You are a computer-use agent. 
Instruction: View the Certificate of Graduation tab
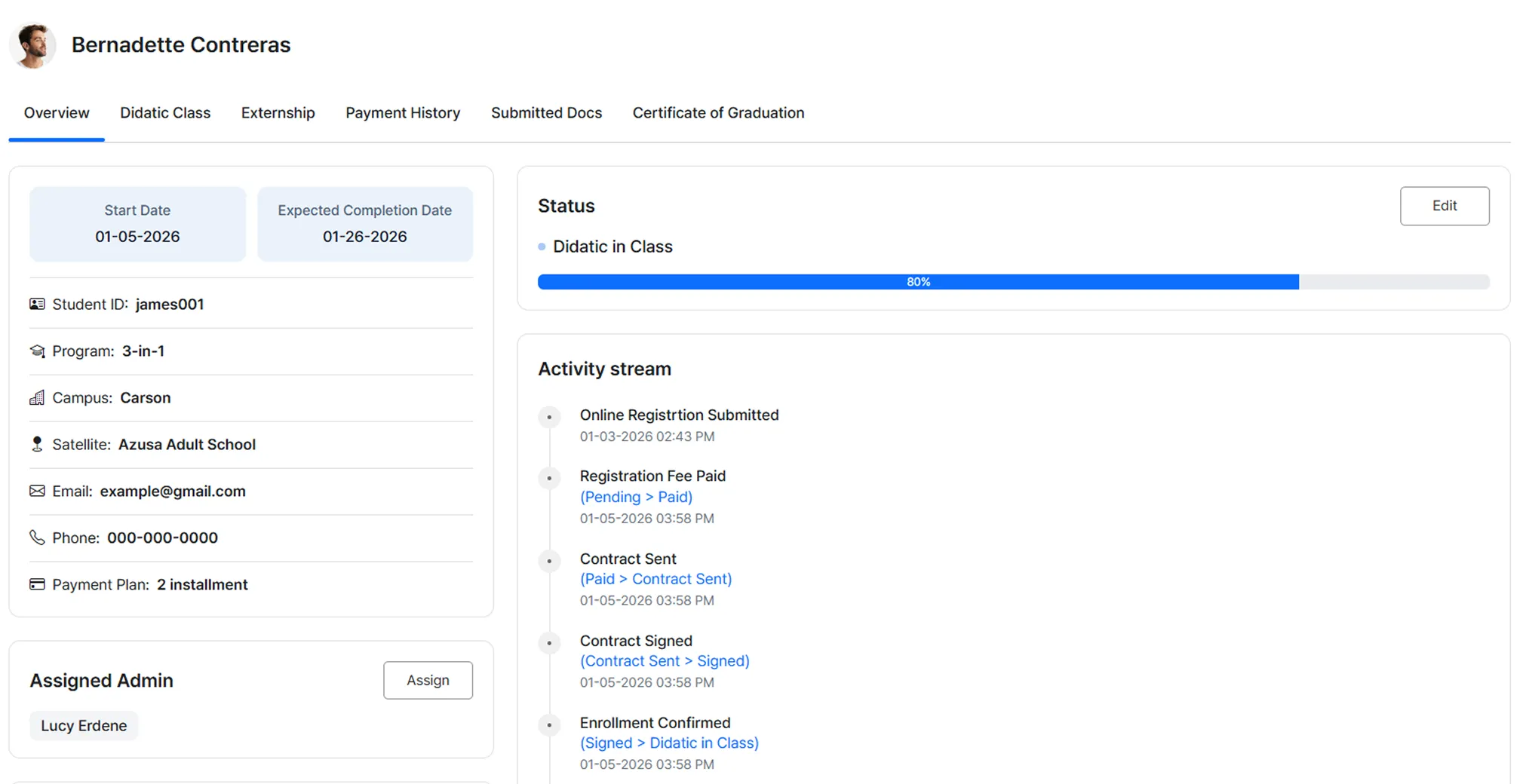718,113
